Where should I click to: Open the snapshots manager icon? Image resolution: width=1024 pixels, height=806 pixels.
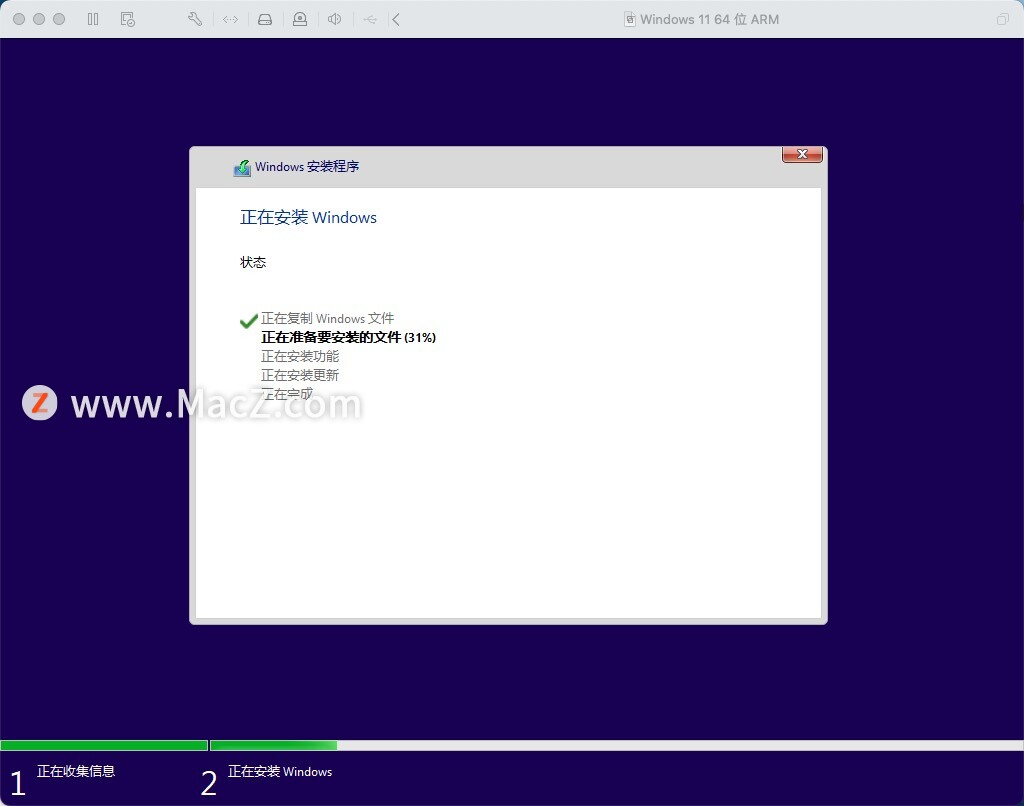click(128, 19)
